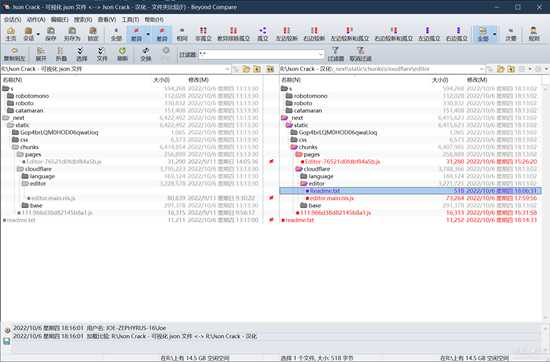This screenshot has width=550, height=362.
Task: Open the 主页 home view icon
Action: [11, 34]
